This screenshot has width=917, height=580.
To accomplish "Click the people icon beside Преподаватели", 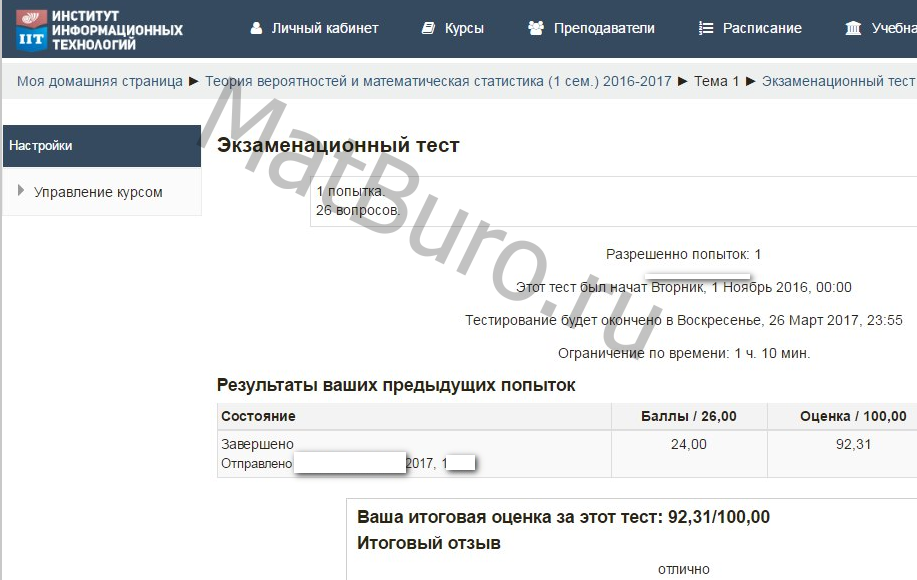I will click(x=536, y=28).
